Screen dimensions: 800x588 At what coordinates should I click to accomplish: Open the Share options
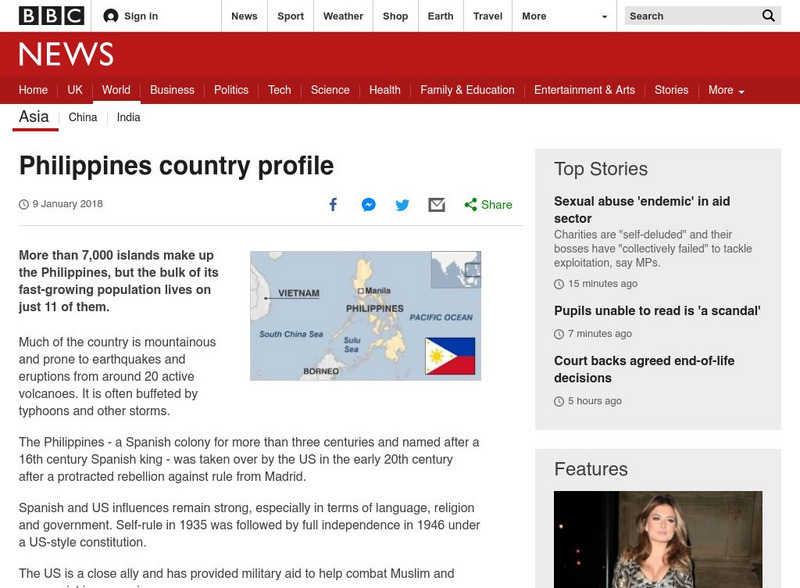click(x=485, y=204)
